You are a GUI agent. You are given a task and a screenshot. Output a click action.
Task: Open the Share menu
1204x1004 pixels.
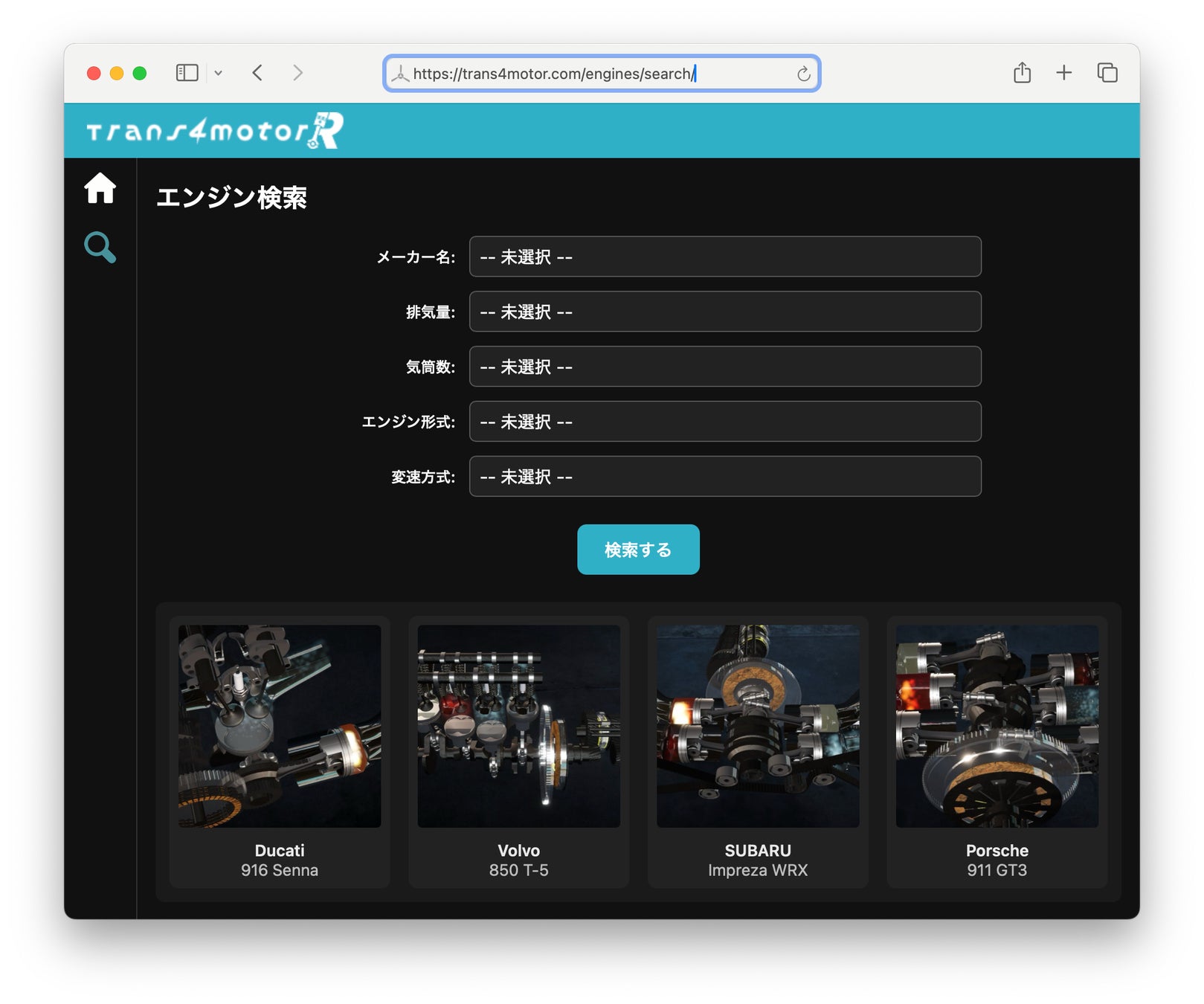pyautogui.click(x=1022, y=72)
